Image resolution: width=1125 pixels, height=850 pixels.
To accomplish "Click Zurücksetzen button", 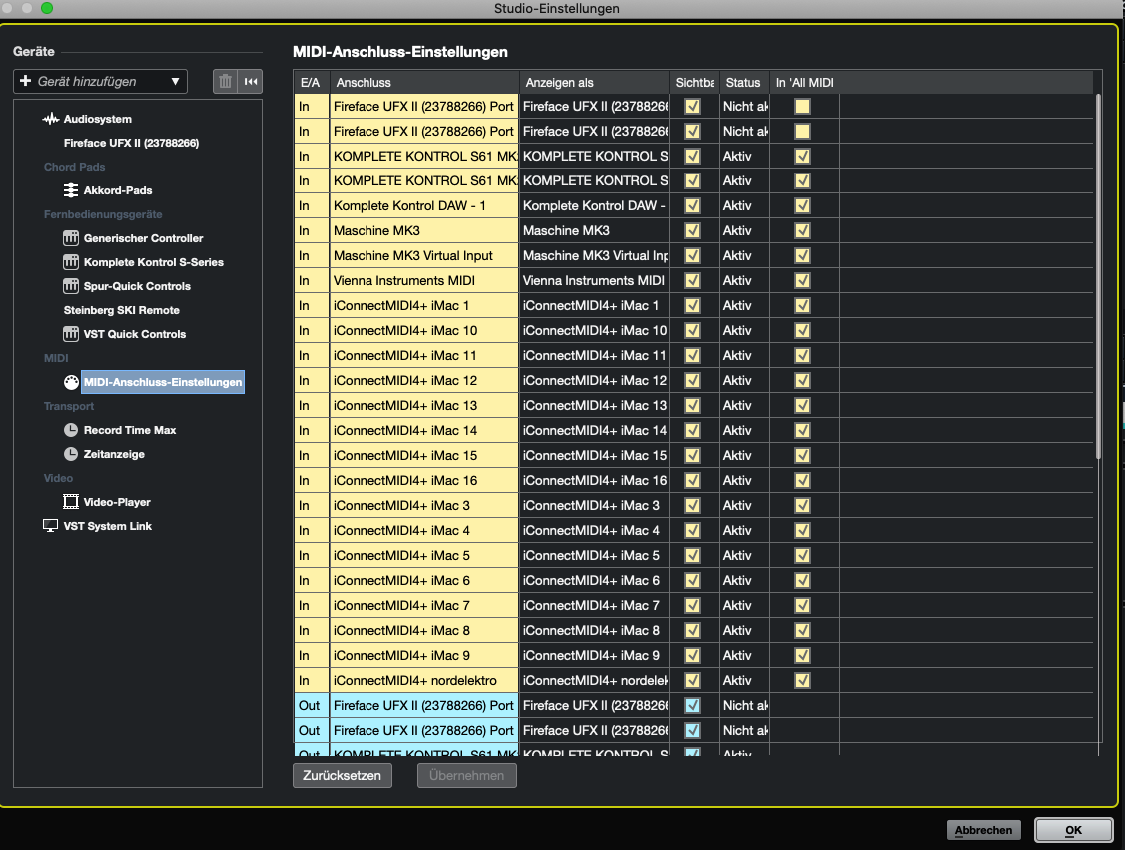I will coord(342,775).
